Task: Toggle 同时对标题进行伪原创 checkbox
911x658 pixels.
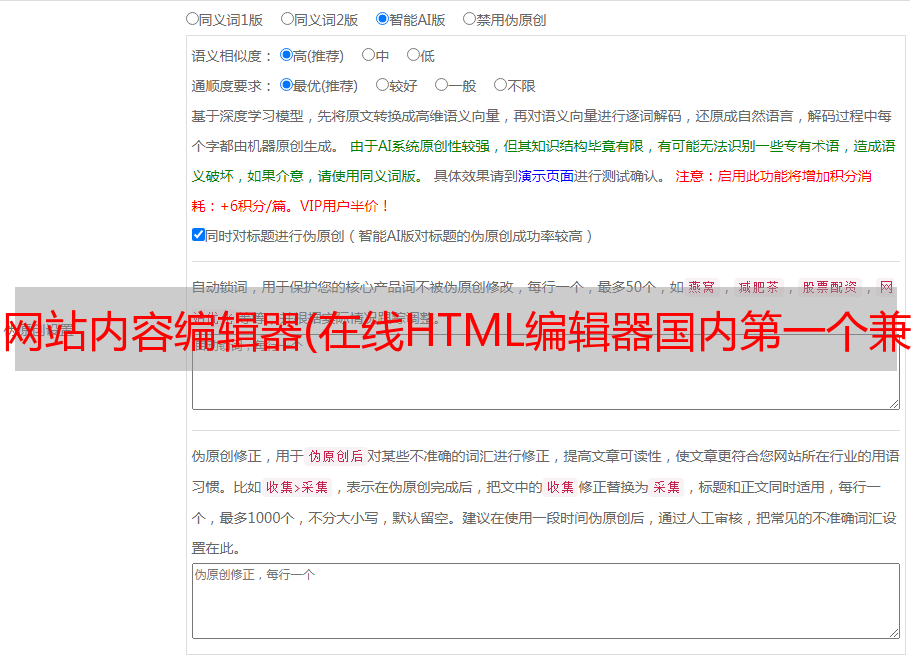Action: (198, 235)
